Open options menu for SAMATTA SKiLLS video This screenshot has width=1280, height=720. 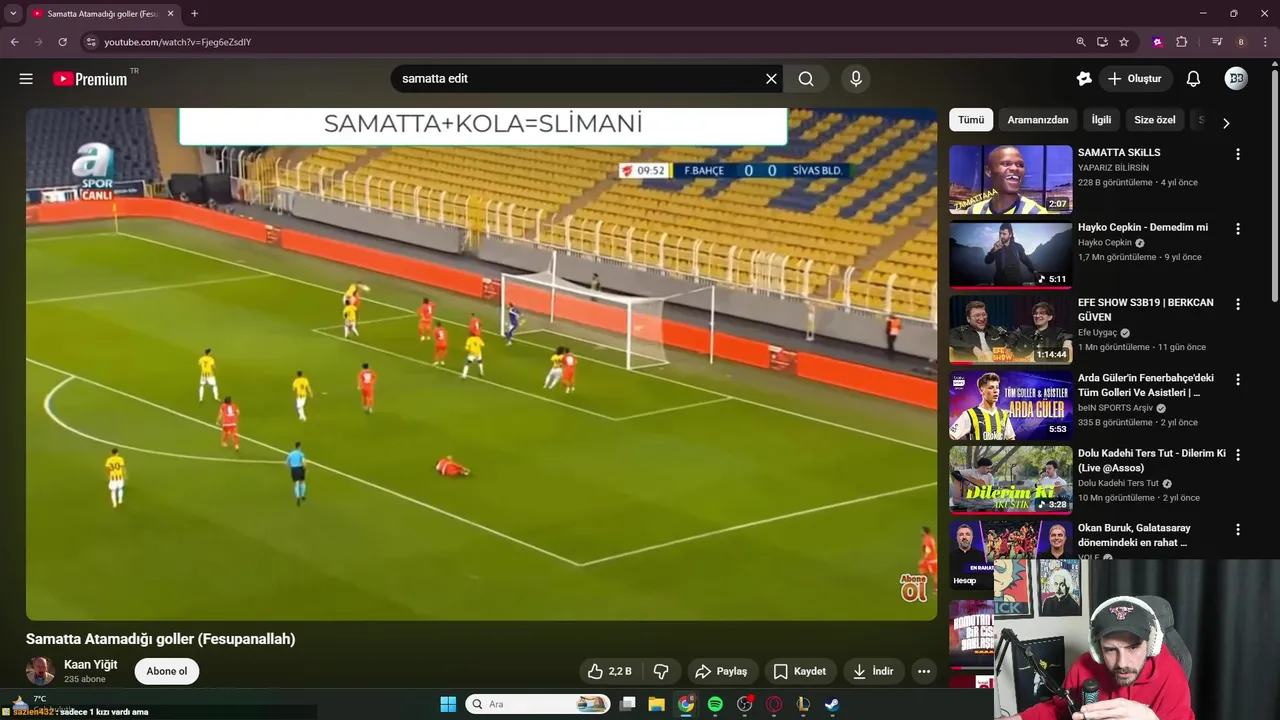coord(1238,154)
